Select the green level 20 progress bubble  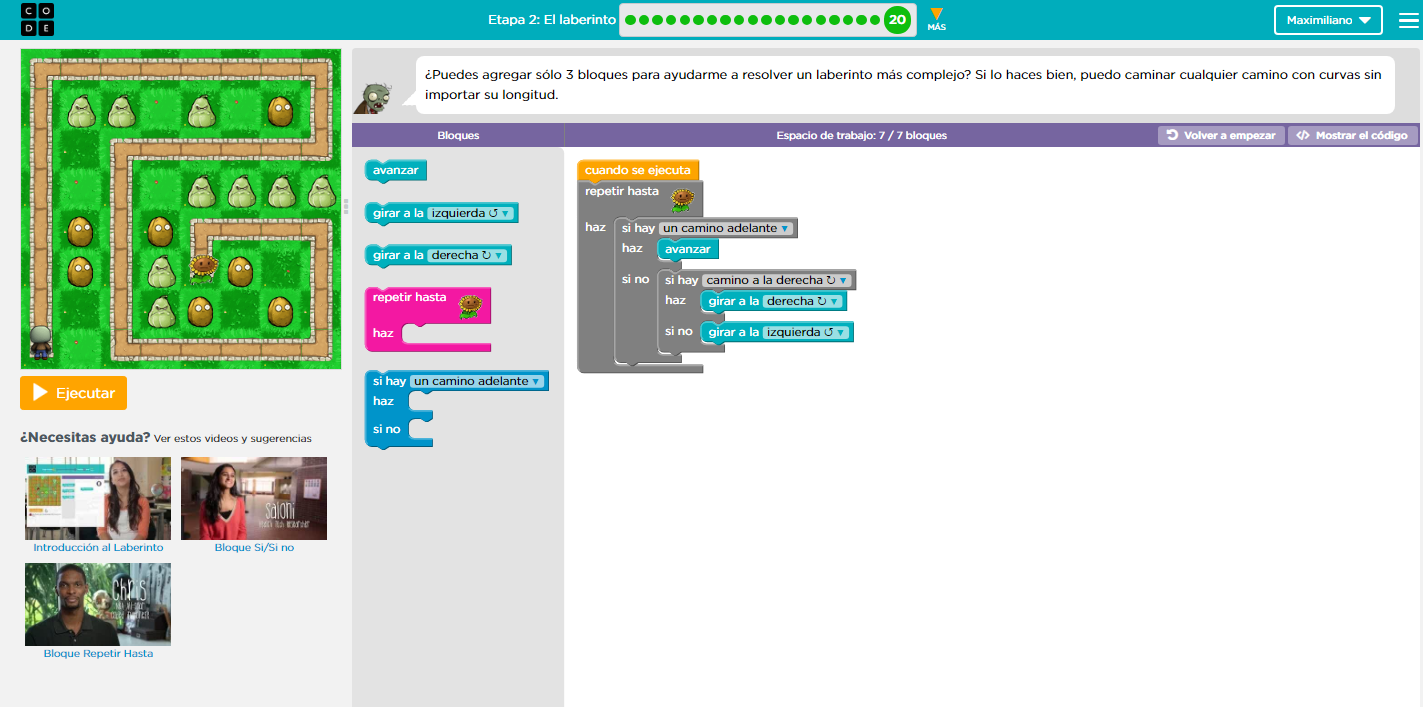coord(897,19)
